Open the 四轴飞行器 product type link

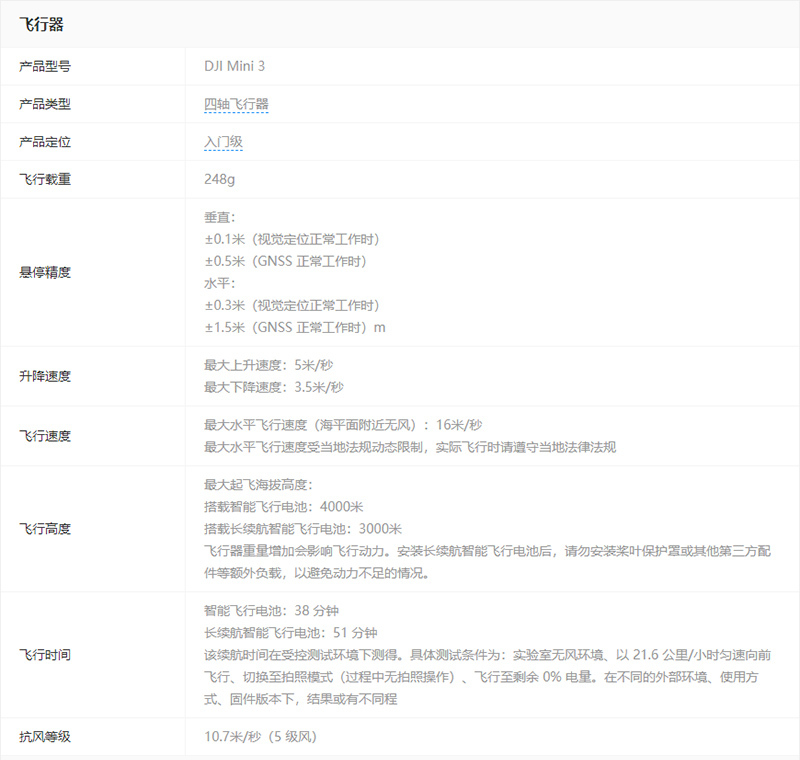[236, 104]
